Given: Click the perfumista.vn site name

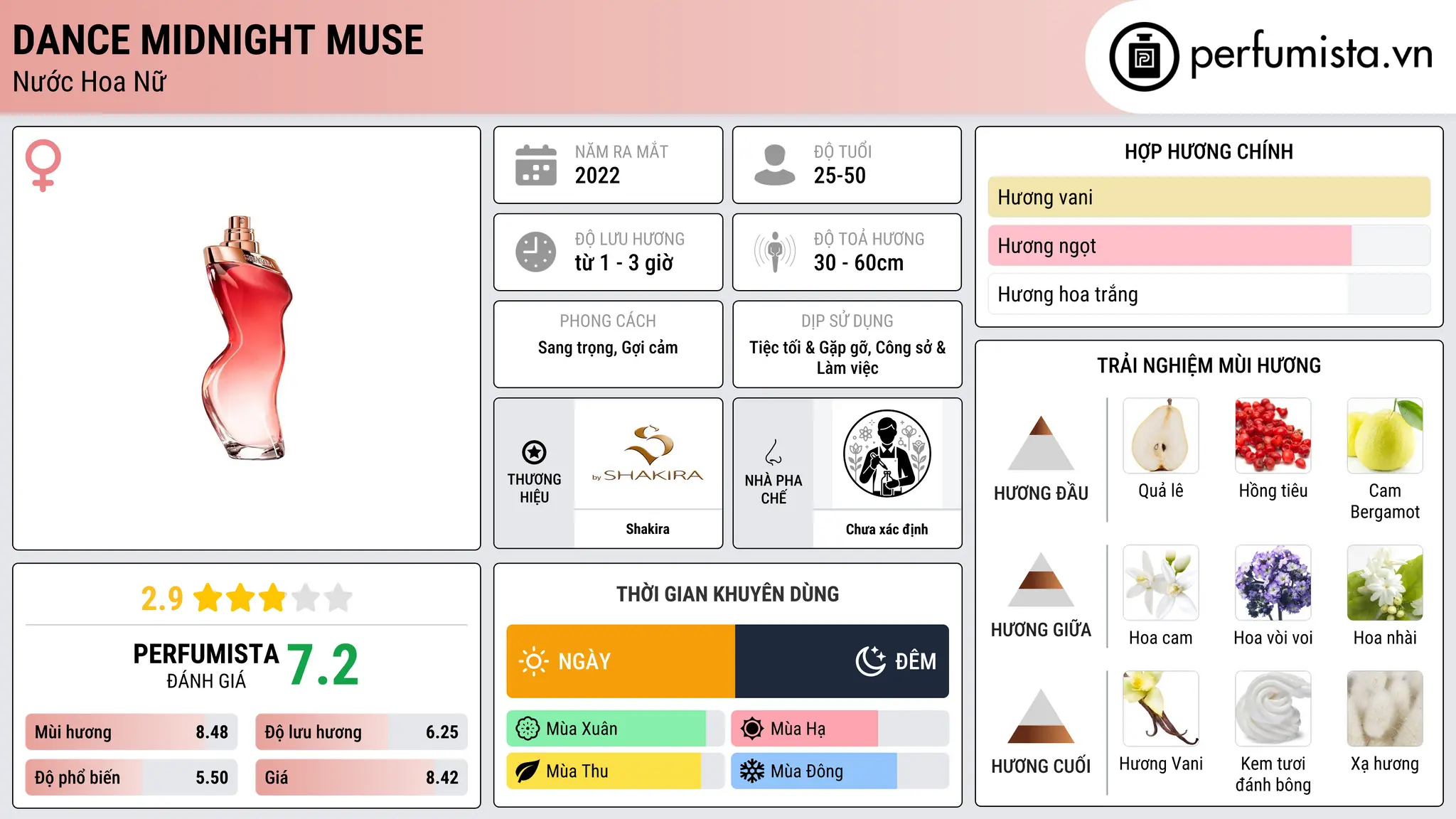Looking at the screenshot, I should click(x=1312, y=53).
